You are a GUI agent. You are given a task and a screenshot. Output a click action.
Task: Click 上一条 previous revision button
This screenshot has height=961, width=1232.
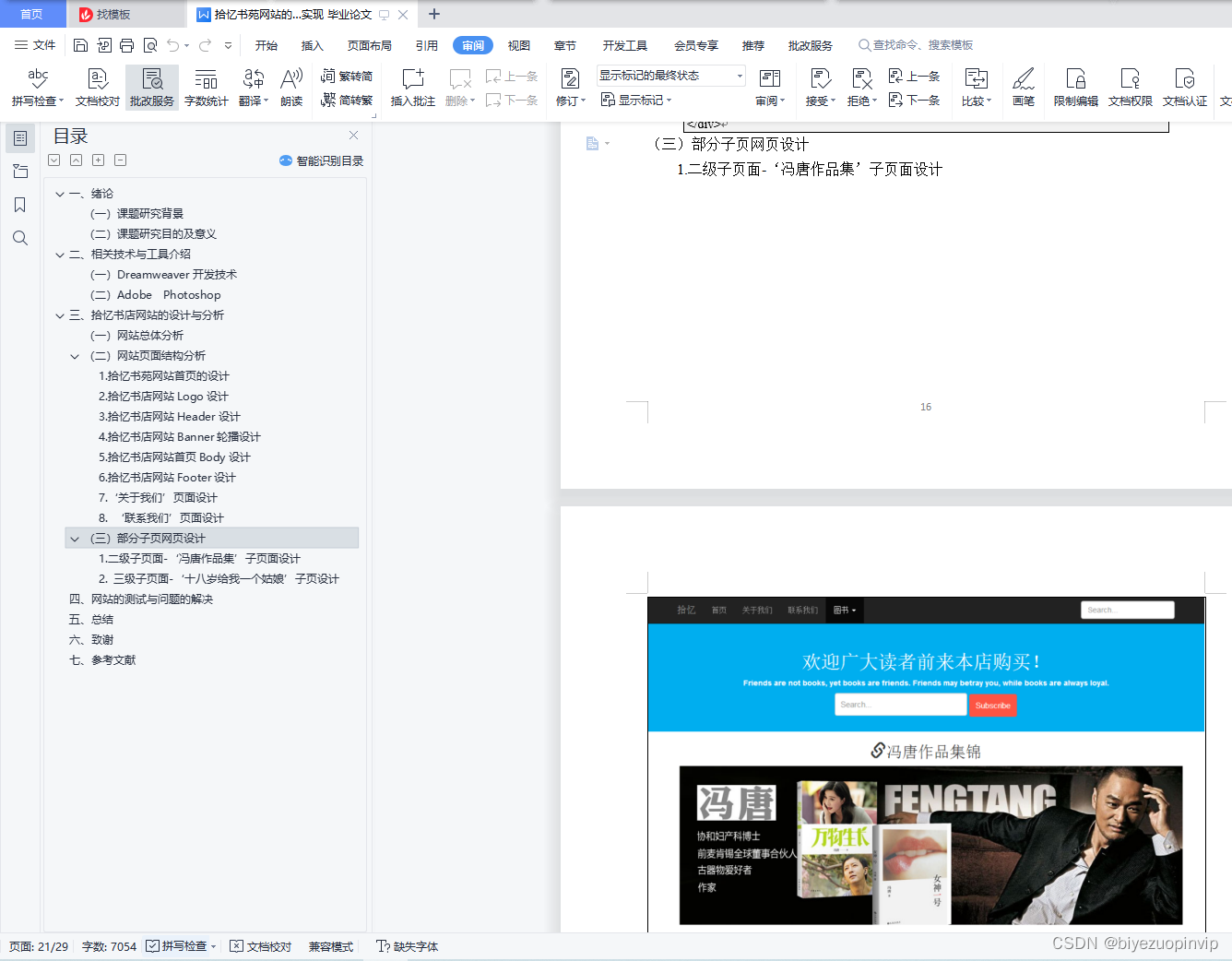coord(915,77)
